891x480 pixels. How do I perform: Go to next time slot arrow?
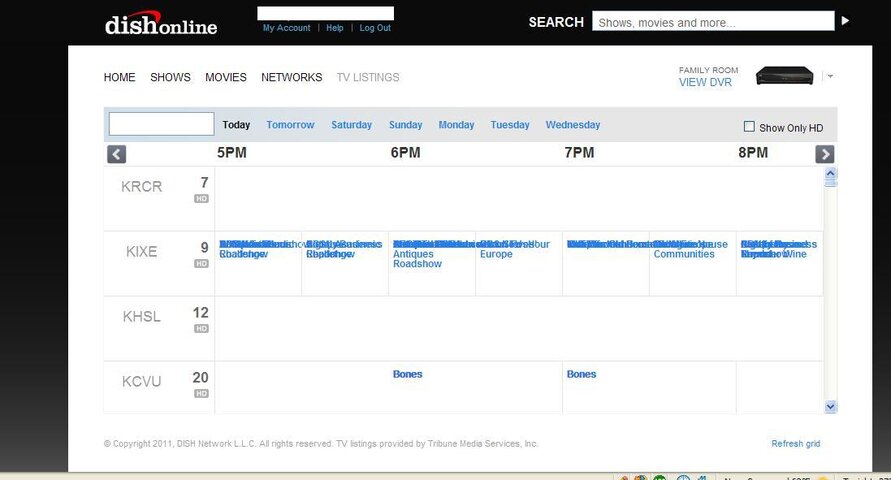click(825, 154)
